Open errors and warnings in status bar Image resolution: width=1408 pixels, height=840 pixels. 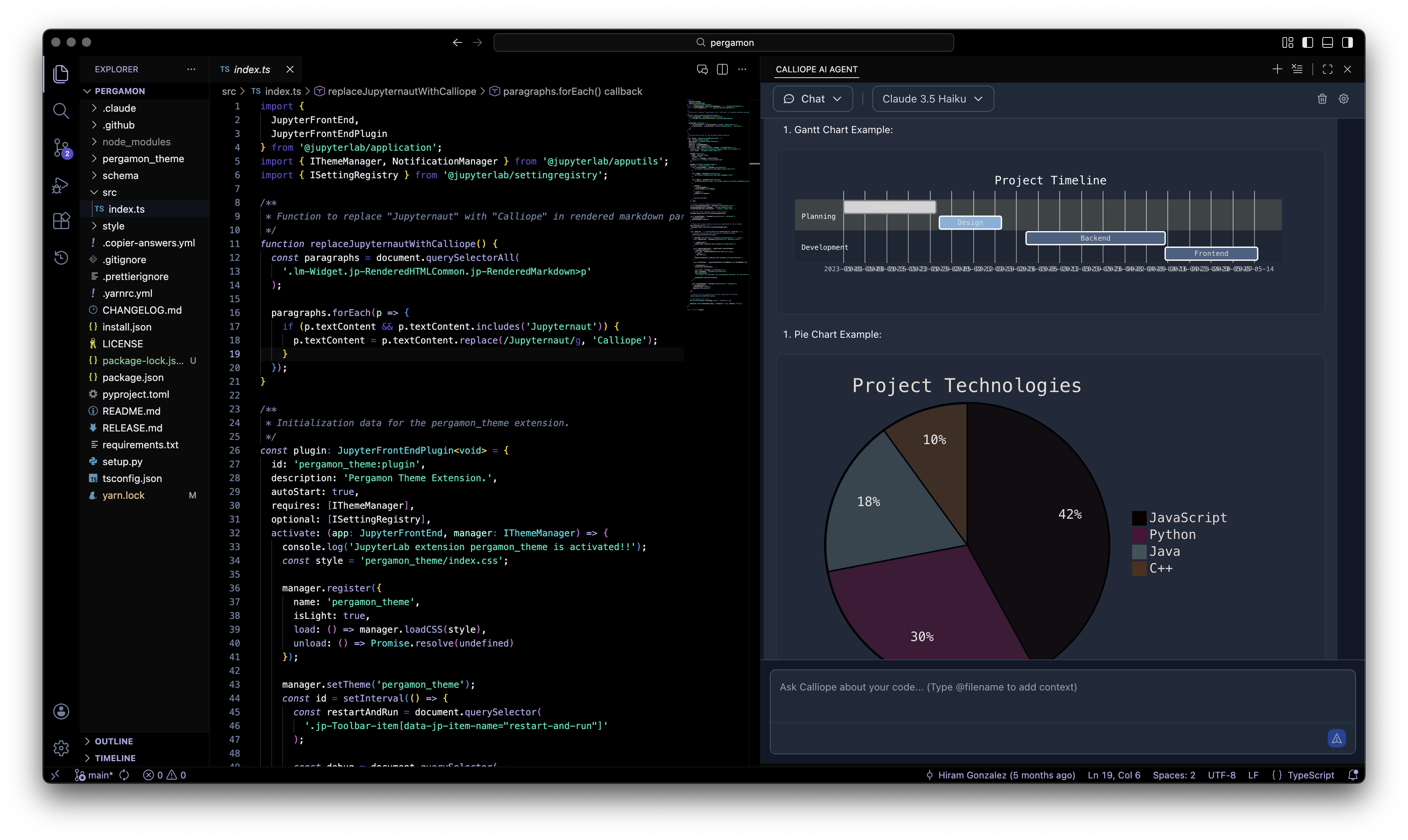164,775
